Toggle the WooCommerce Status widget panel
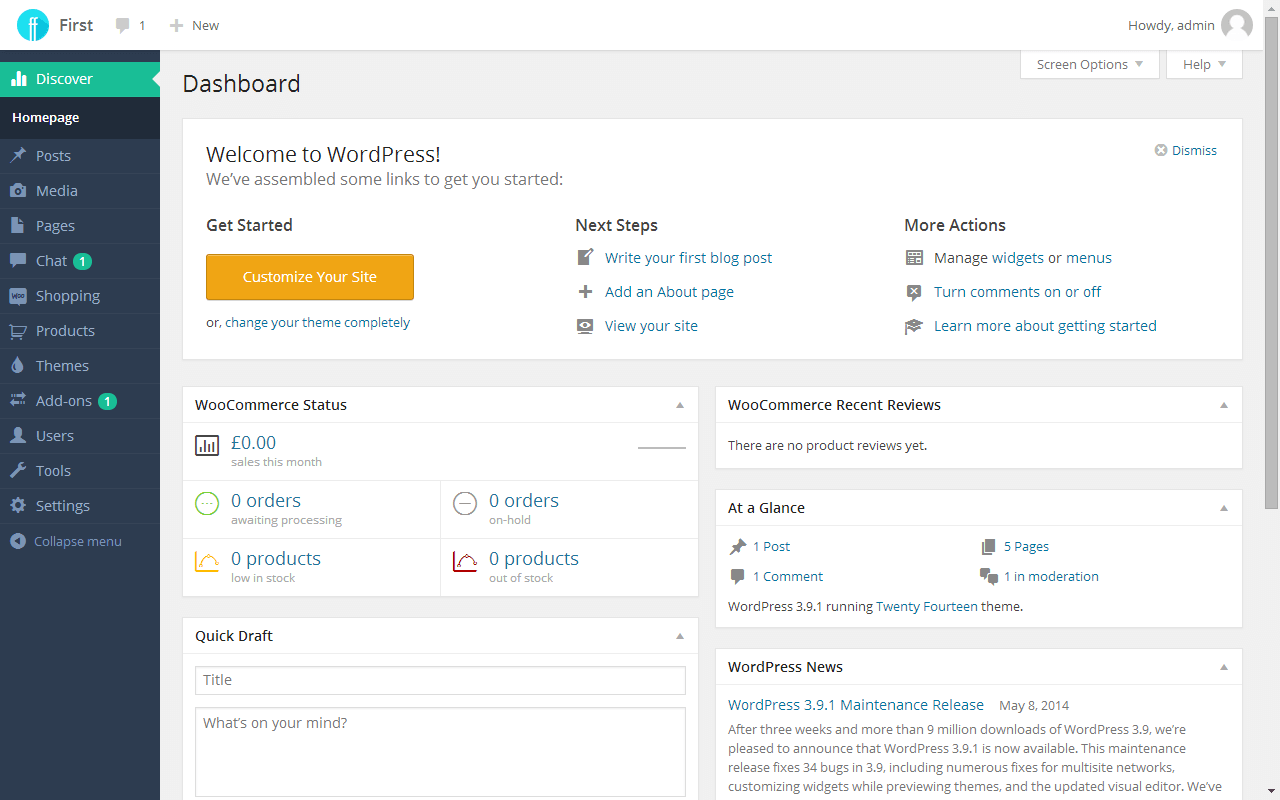This screenshot has height=800, width=1280. click(x=680, y=405)
